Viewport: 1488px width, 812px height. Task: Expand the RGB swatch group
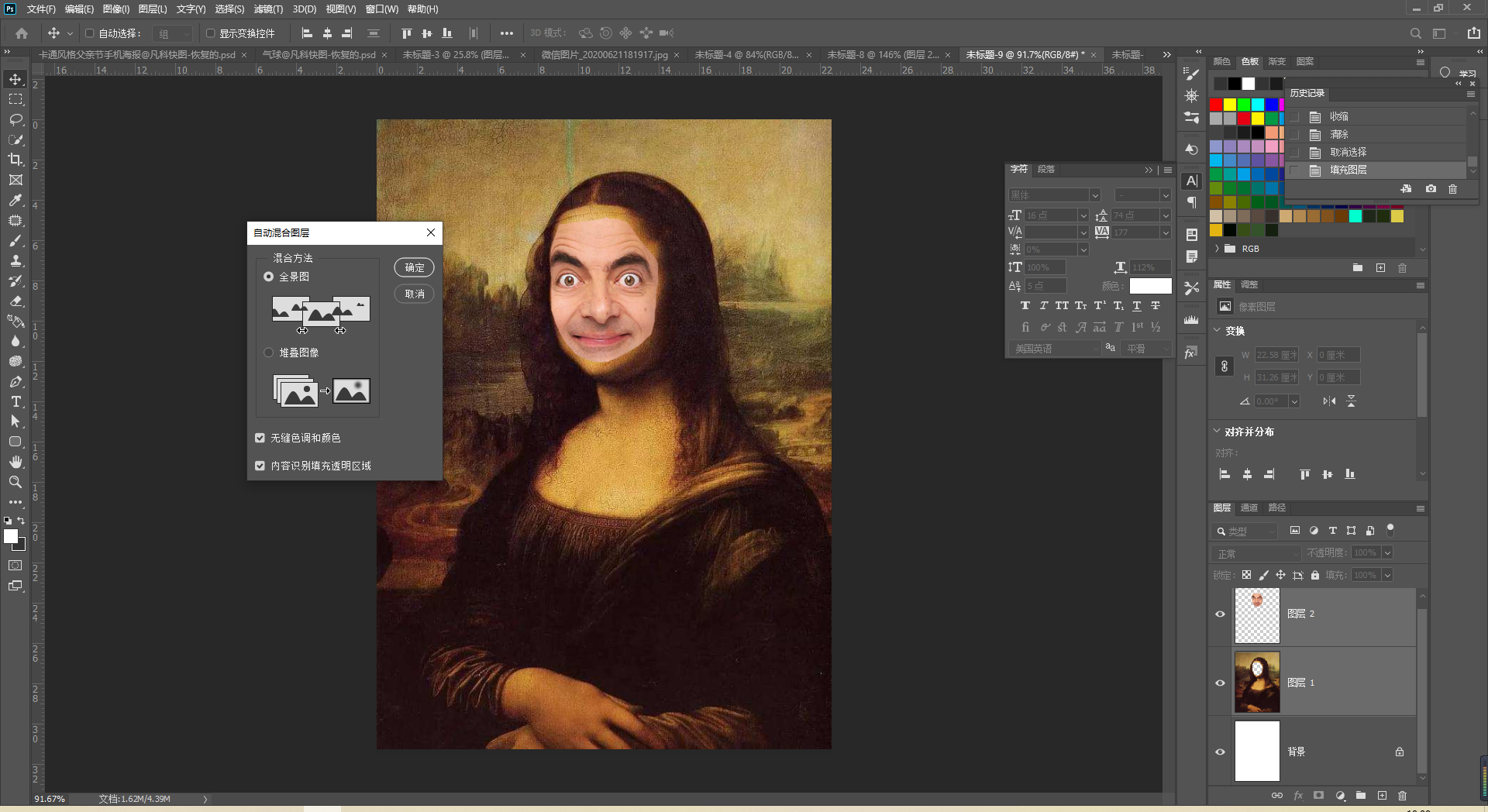pyautogui.click(x=1218, y=249)
